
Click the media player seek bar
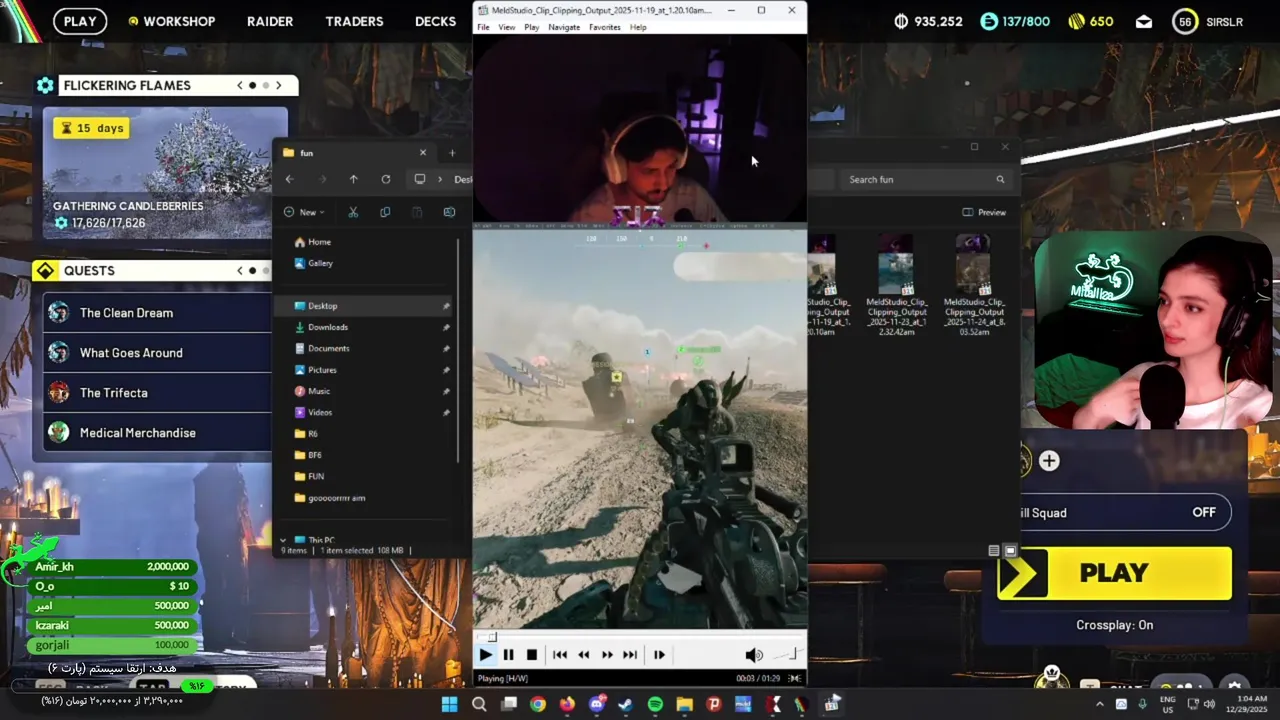coord(640,637)
